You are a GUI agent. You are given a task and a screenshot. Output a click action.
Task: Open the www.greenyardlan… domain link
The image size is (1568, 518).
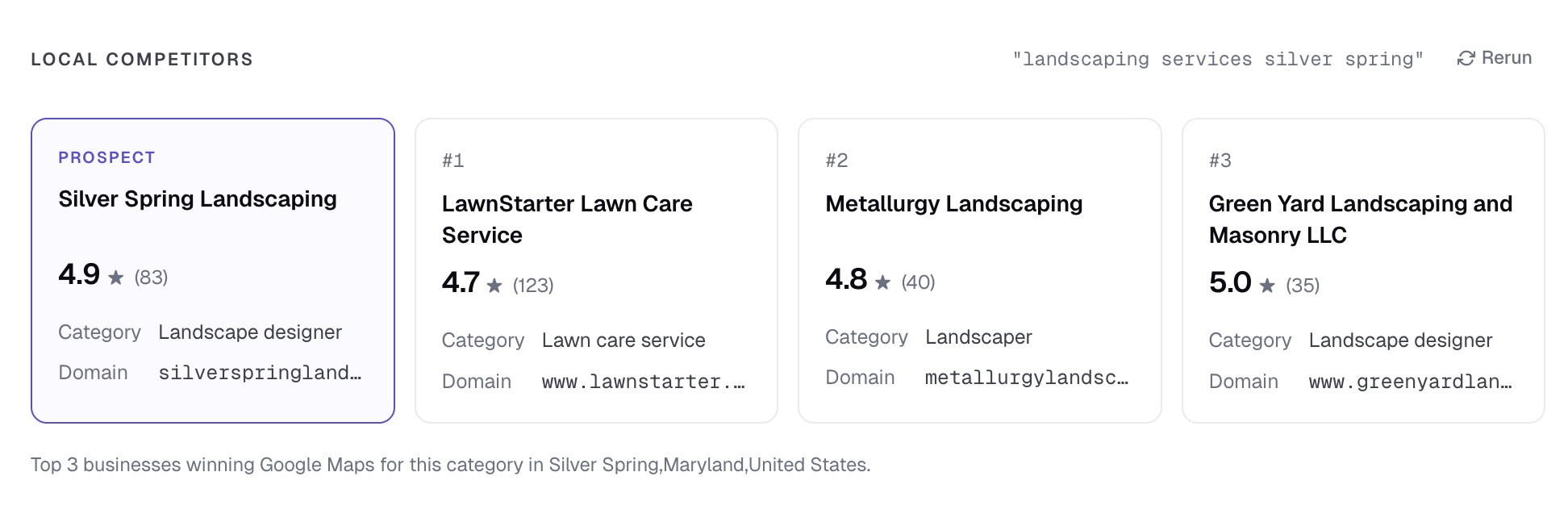tap(1410, 382)
